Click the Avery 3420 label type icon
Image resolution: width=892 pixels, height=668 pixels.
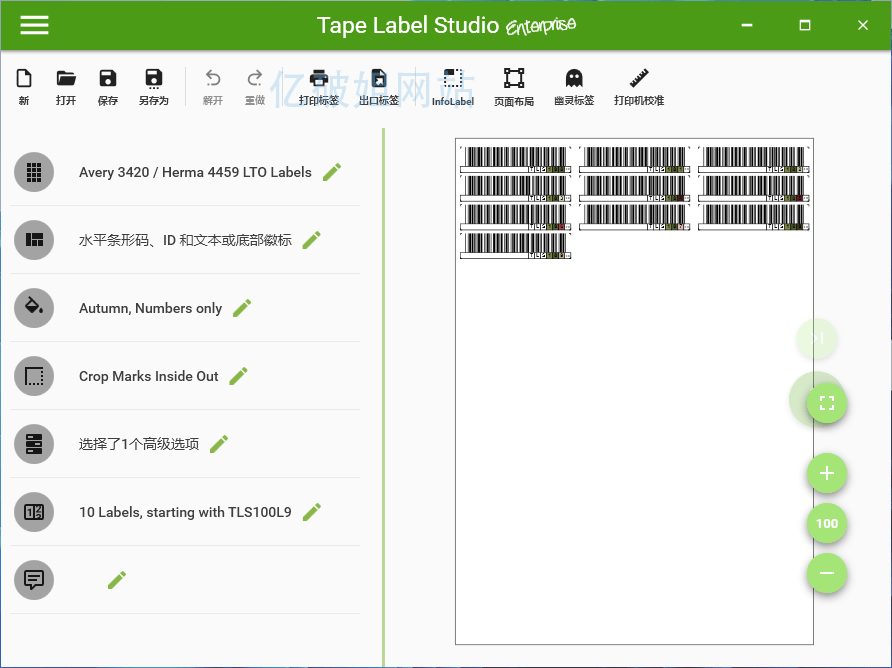tap(34, 172)
